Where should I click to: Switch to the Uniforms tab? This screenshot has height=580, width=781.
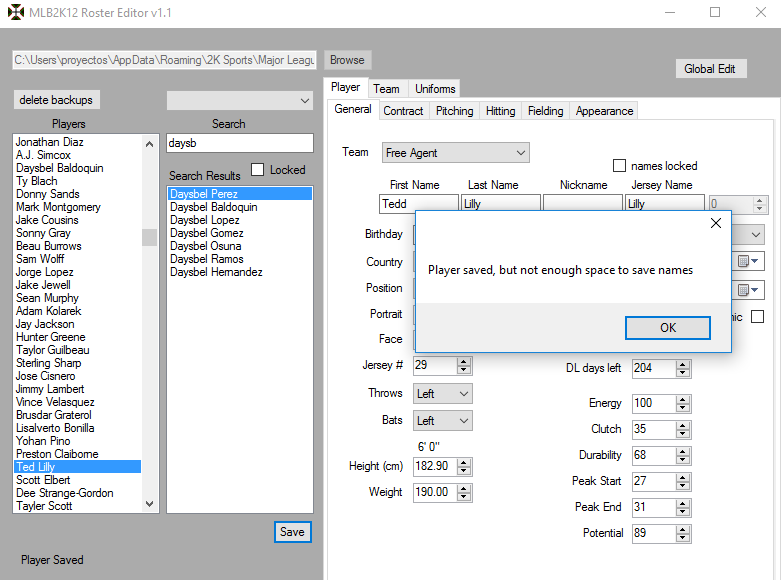pos(435,89)
